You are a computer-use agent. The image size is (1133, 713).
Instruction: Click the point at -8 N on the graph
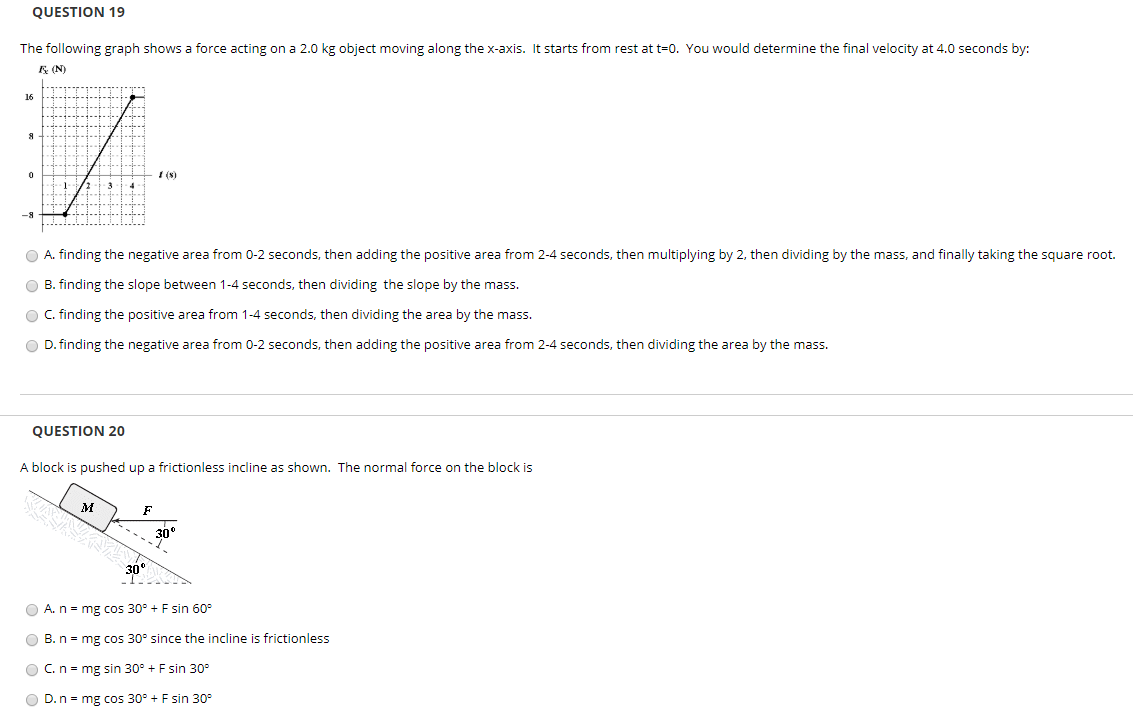65,214
